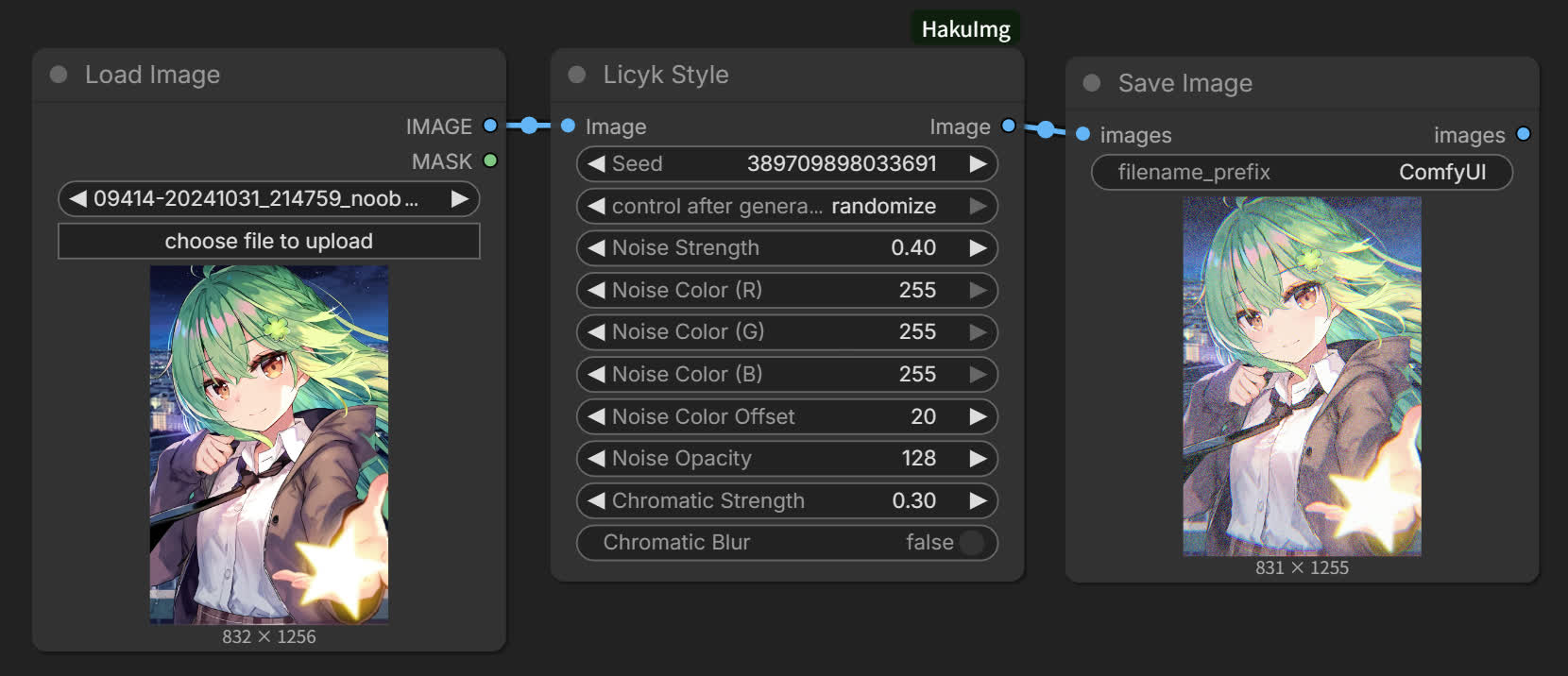Select previous image file with left arrow
Image resolution: width=1568 pixels, height=676 pixels.
(x=78, y=198)
